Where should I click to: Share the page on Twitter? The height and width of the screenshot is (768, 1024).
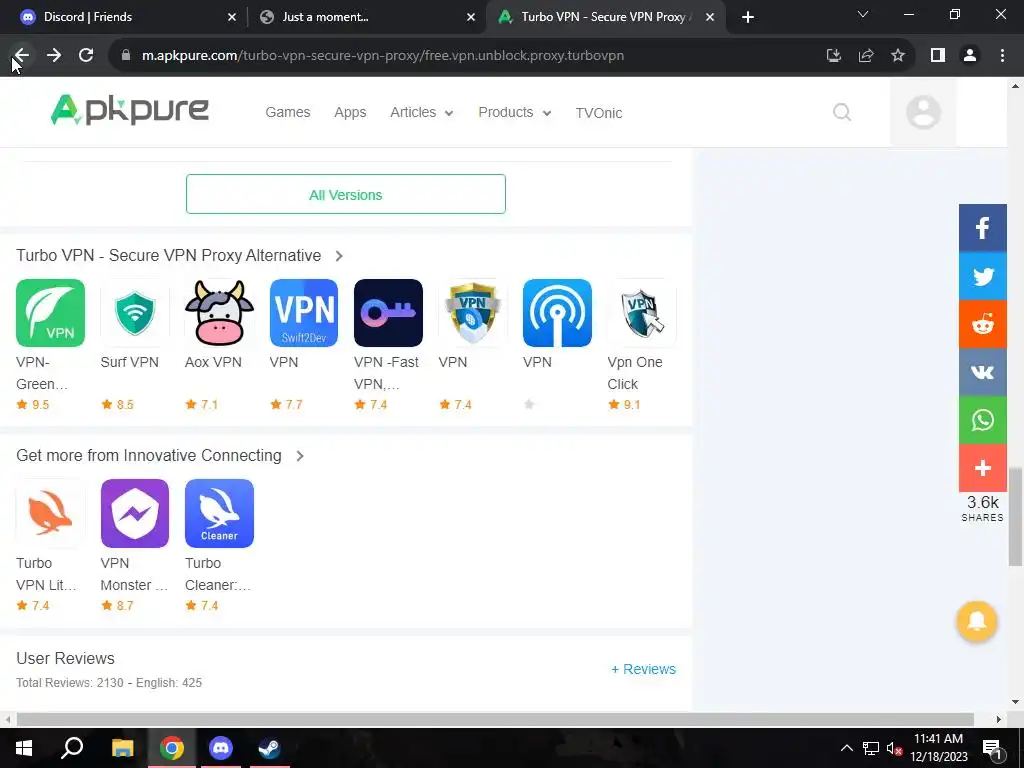982,276
